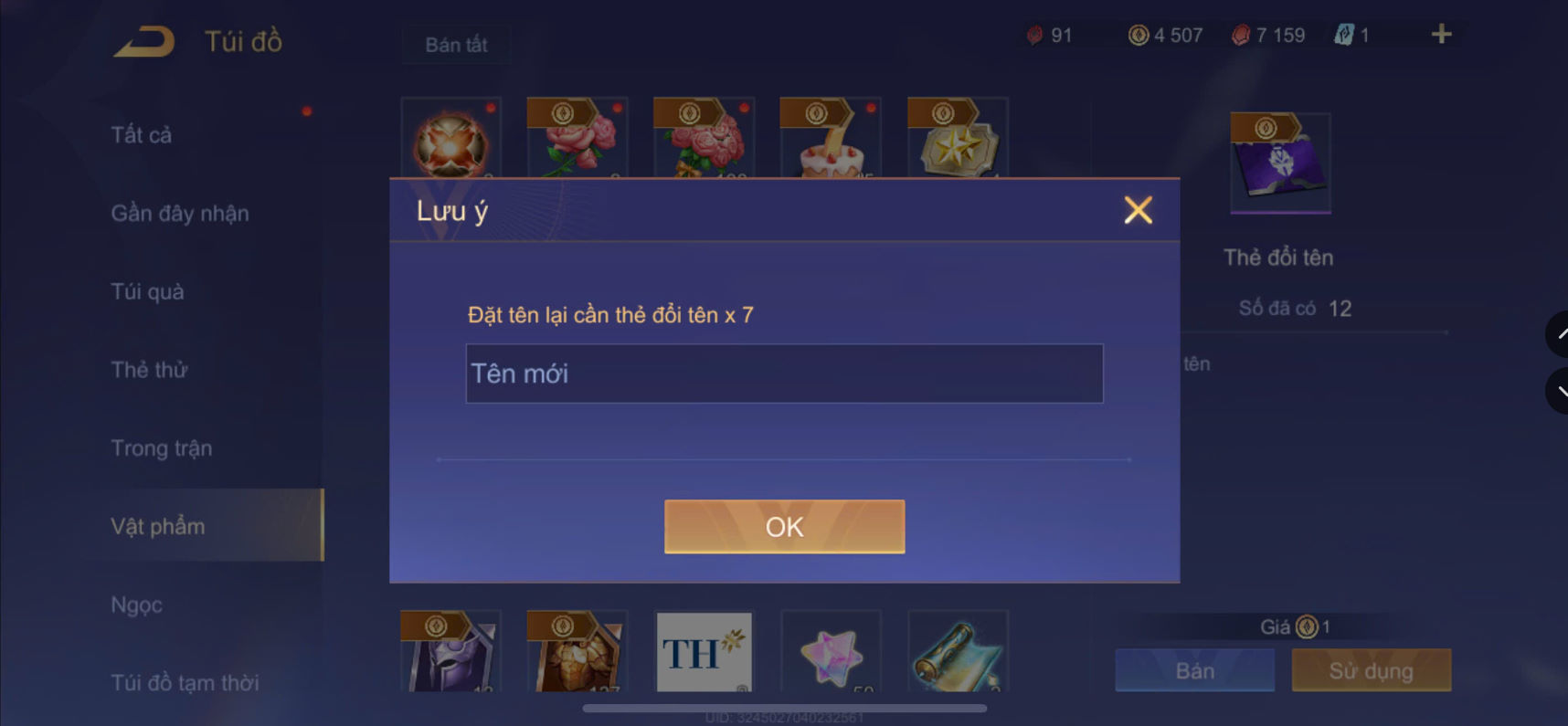
Task: Select the rose flower item
Action: pyautogui.click(x=577, y=137)
